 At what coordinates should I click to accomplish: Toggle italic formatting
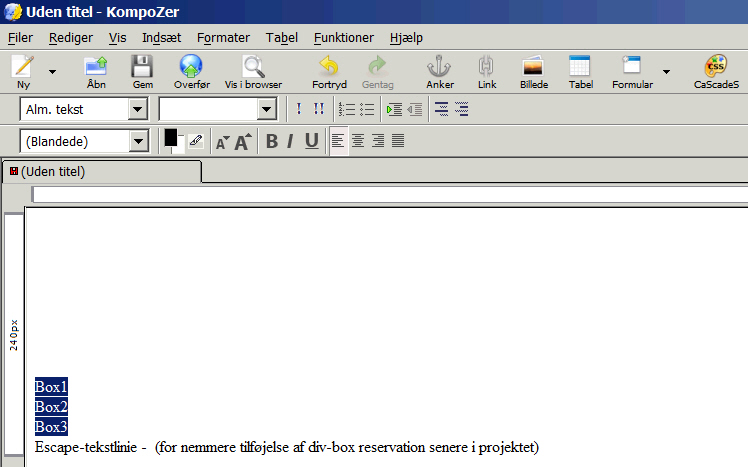[290, 141]
